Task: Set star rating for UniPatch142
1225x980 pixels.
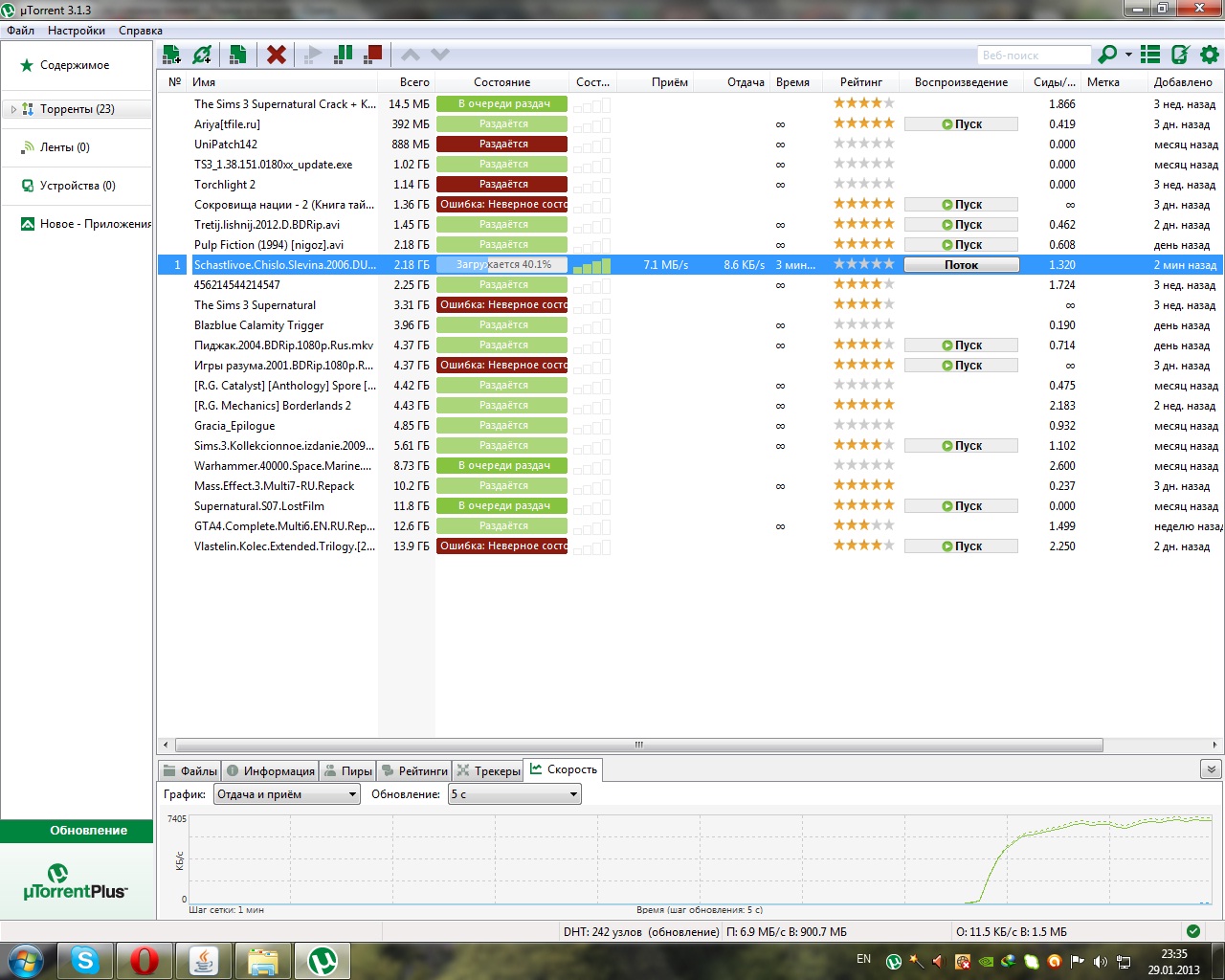Action: (x=863, y=144)
